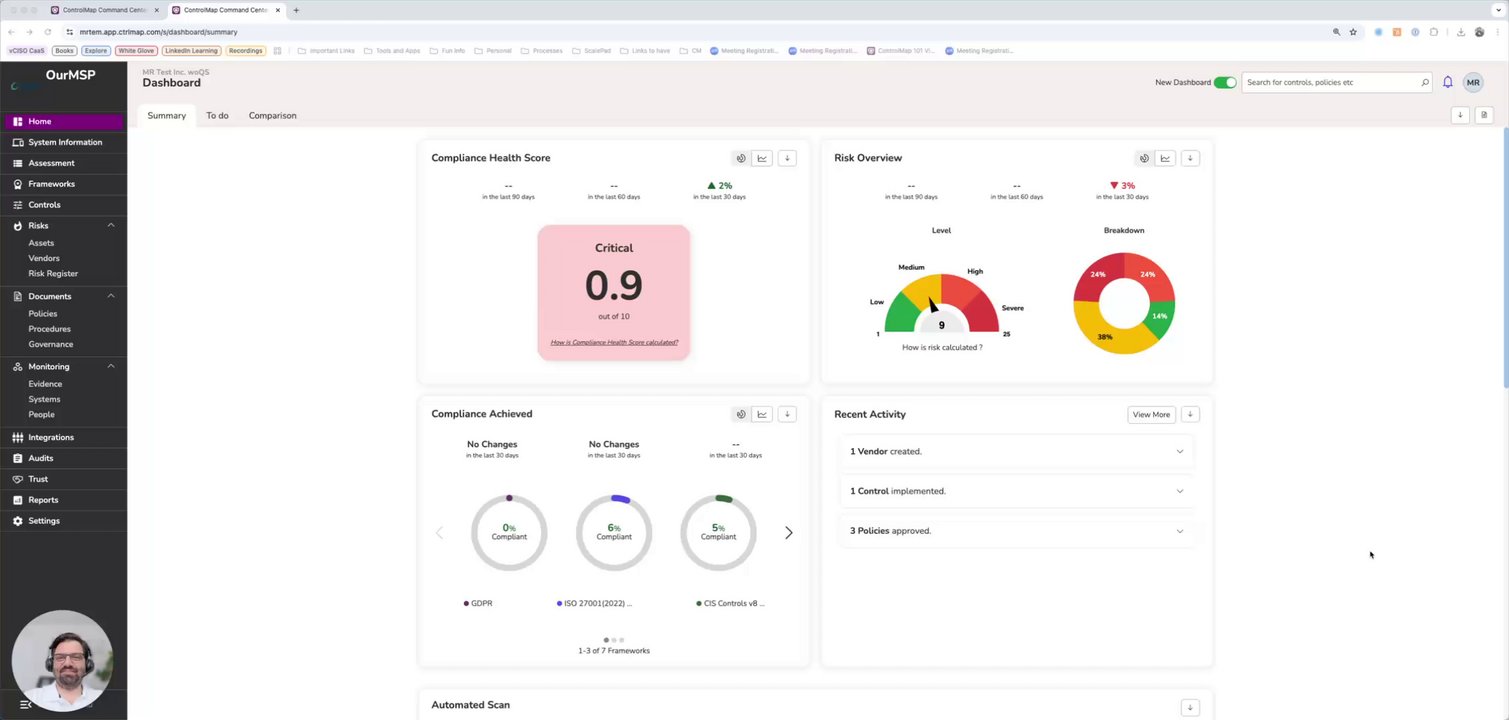Switch Compliance Health Score to pie view

tap(741, 158)
